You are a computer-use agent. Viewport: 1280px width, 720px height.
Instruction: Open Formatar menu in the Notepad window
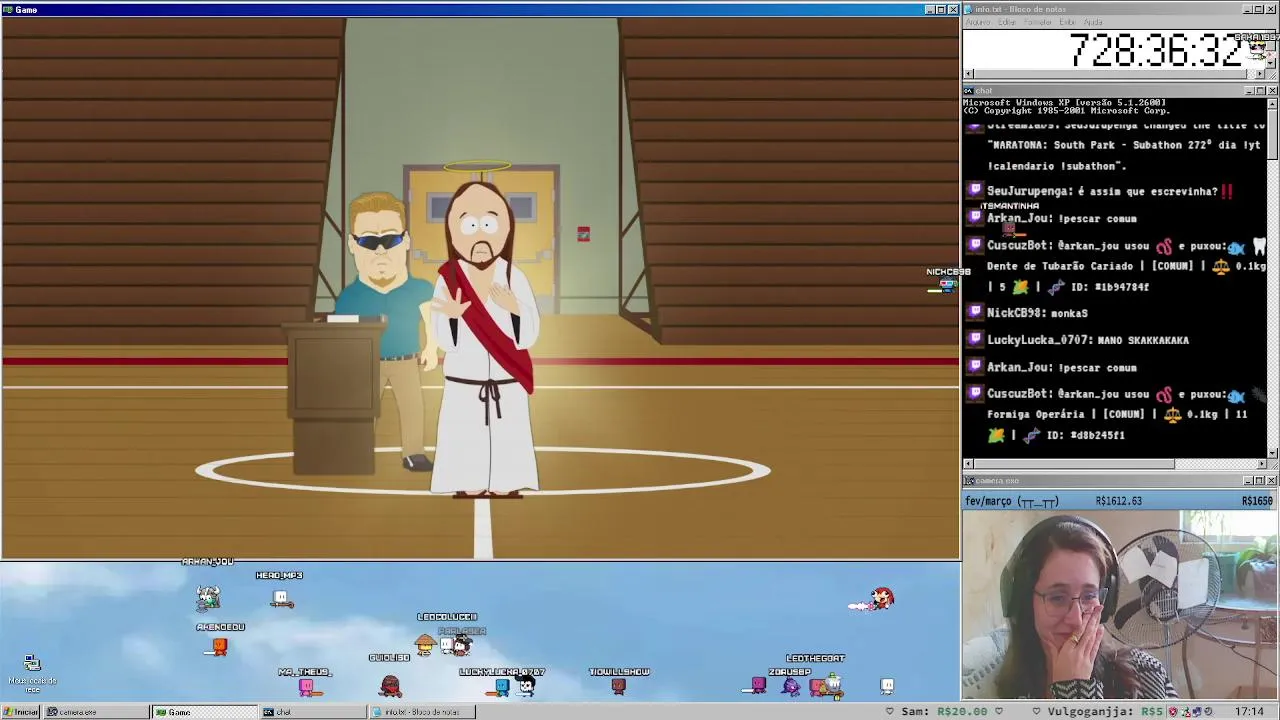click(1038, 22)
